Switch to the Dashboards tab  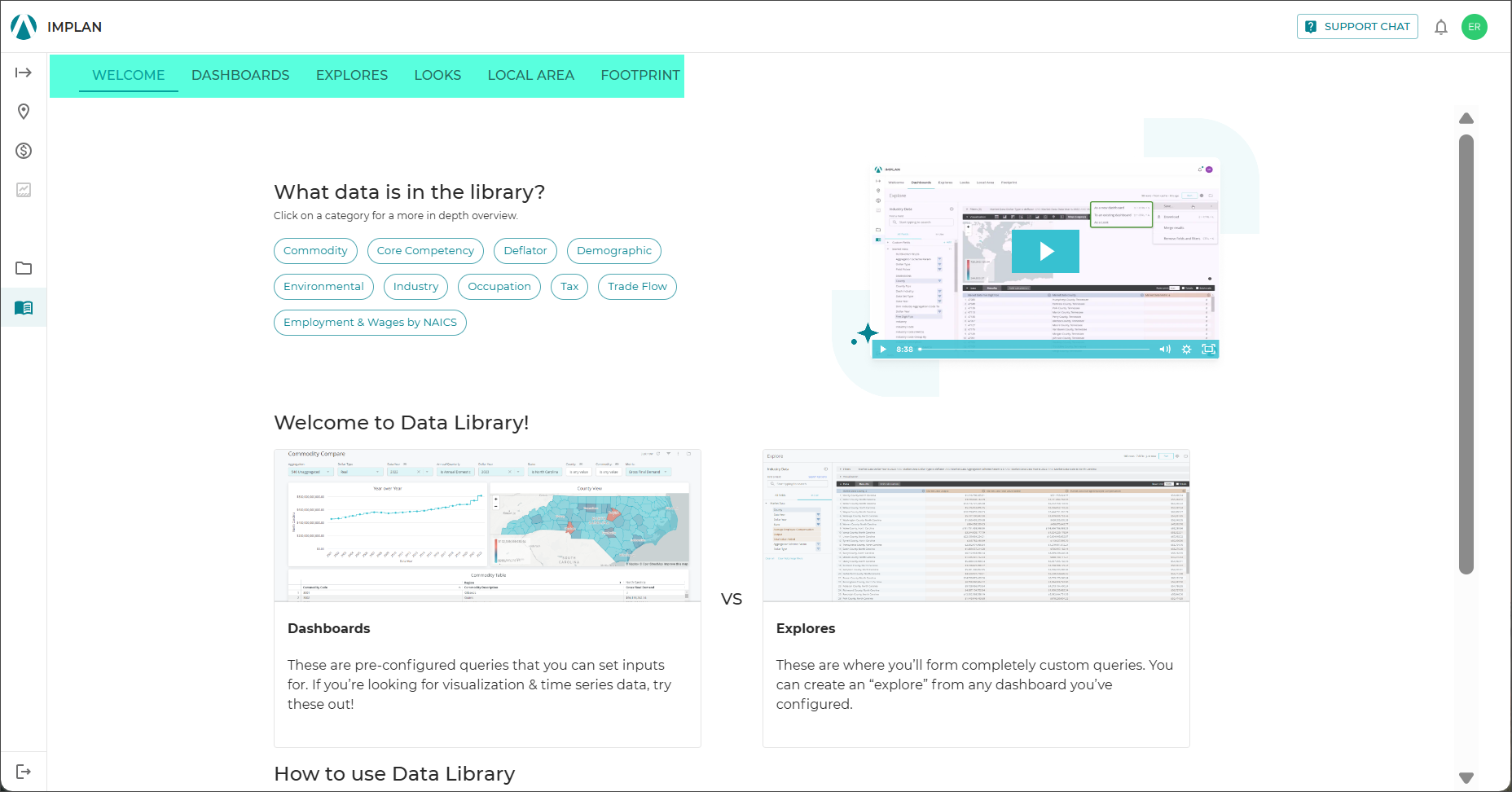tap(240, 75)
